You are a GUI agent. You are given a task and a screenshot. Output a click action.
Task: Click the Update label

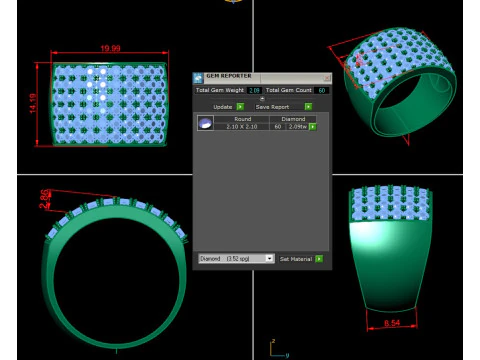pos(223,107)
